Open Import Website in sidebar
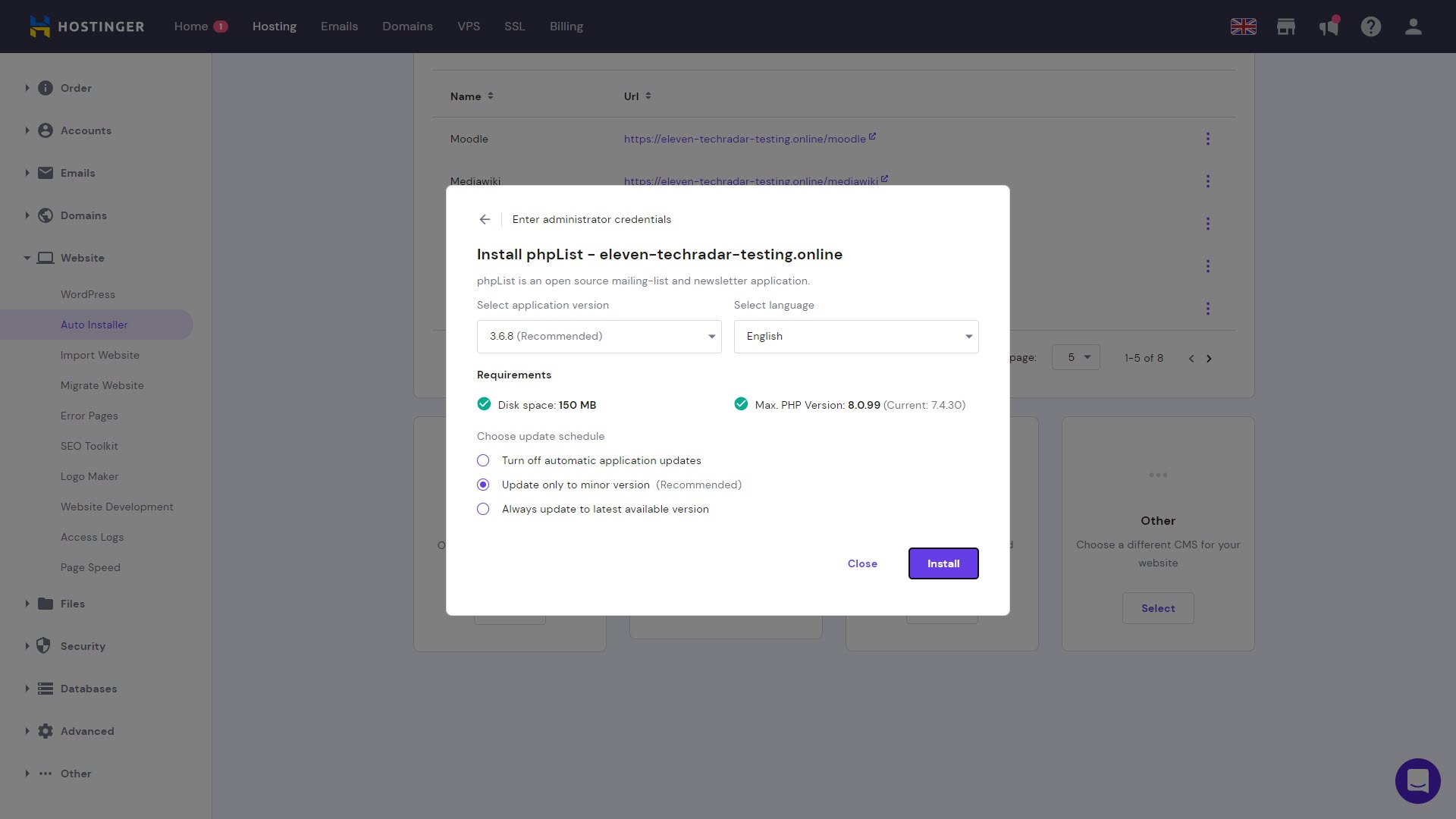Image resolution: width=1456 pixels, height=819 pixels. (x=100, y=355)
